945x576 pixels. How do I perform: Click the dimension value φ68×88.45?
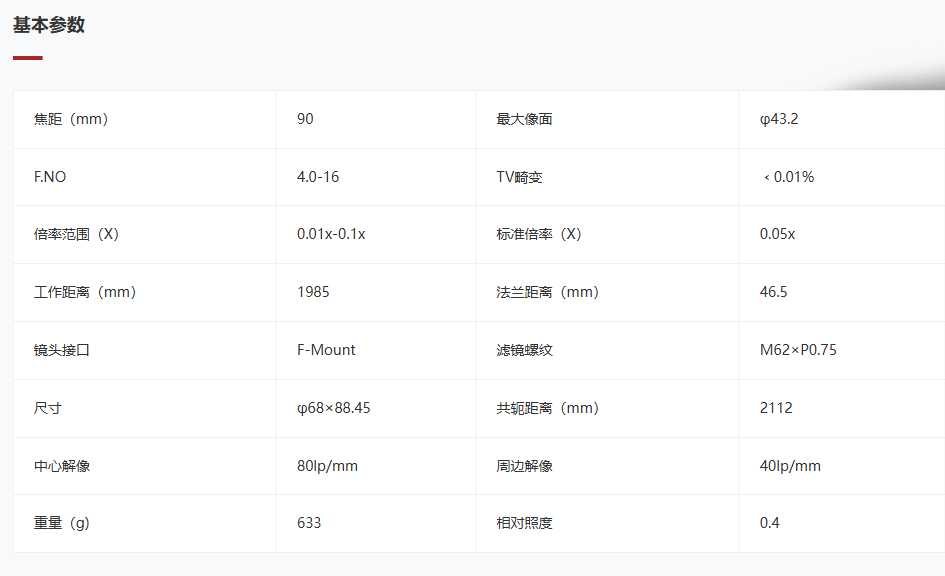[x=333, y=408]
